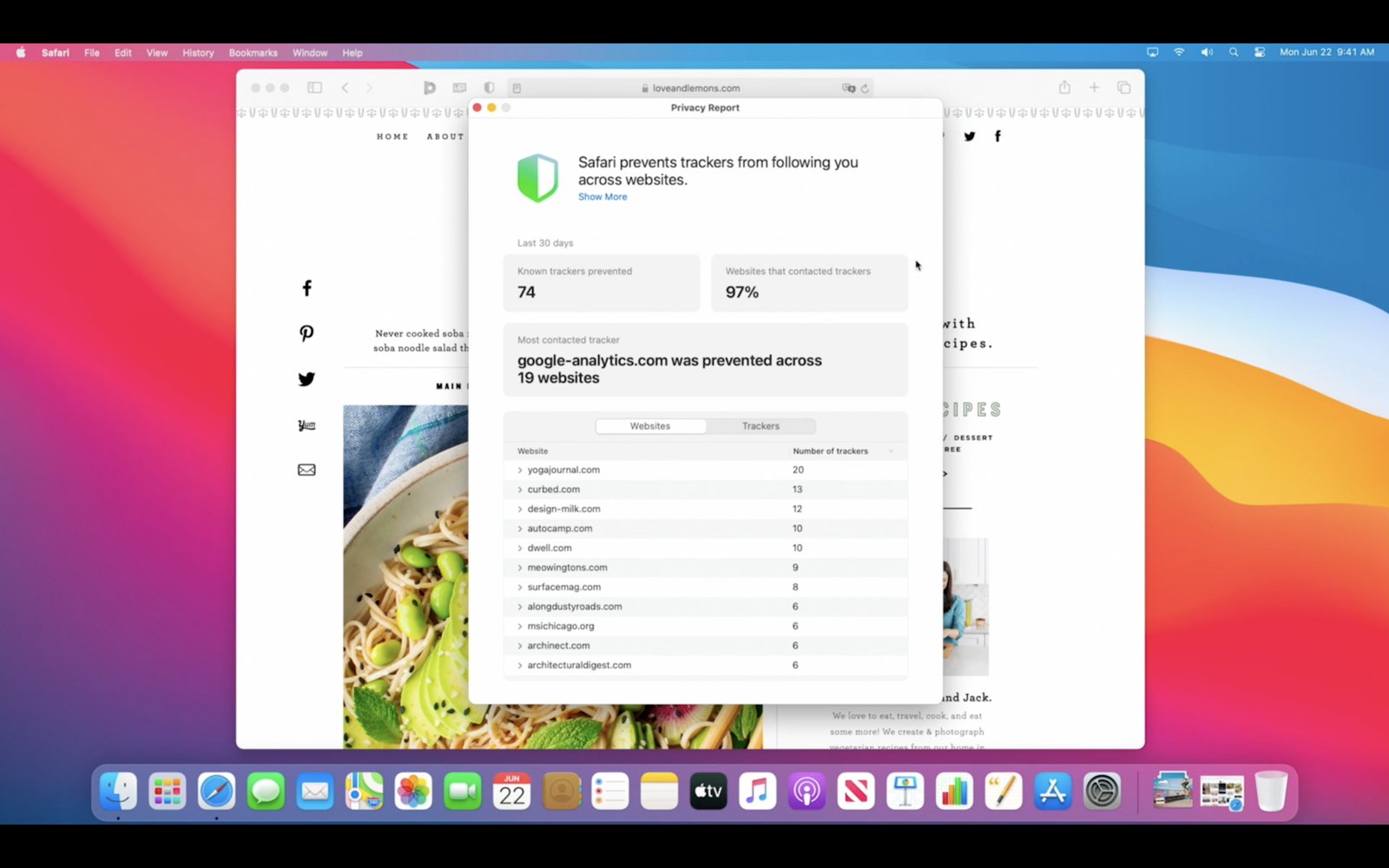
Task: Open a new tab with plus icon
Action: pyautogui.click(x=1094, y=88)
